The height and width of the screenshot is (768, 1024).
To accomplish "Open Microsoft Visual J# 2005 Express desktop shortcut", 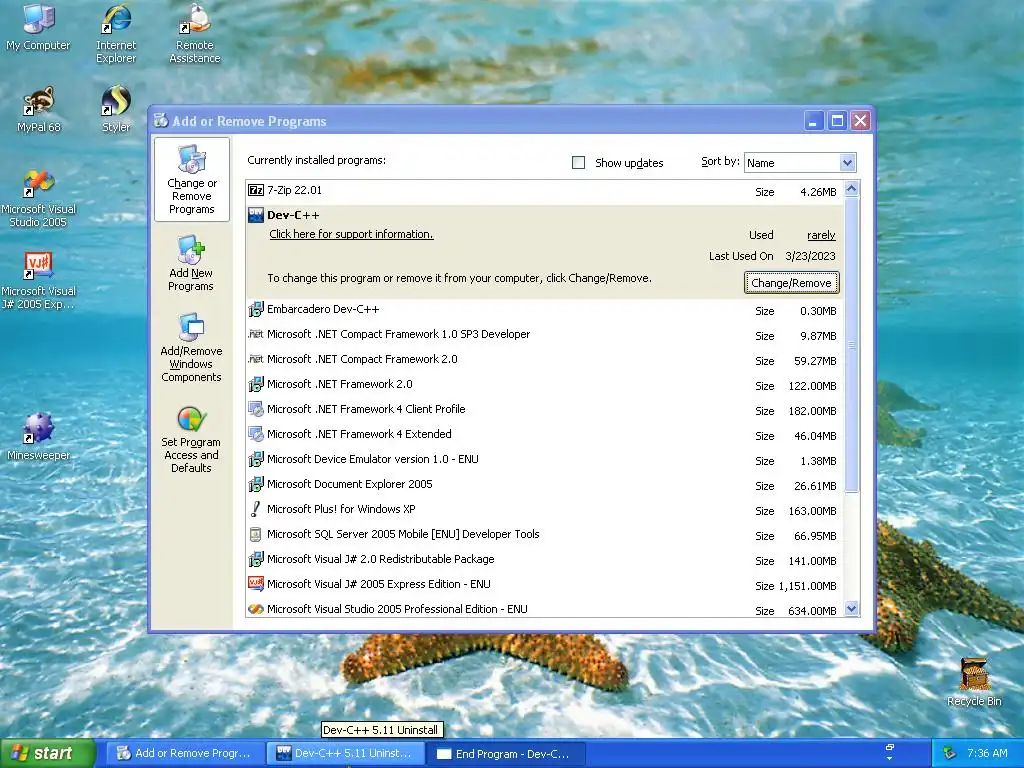I will [39, 281].
